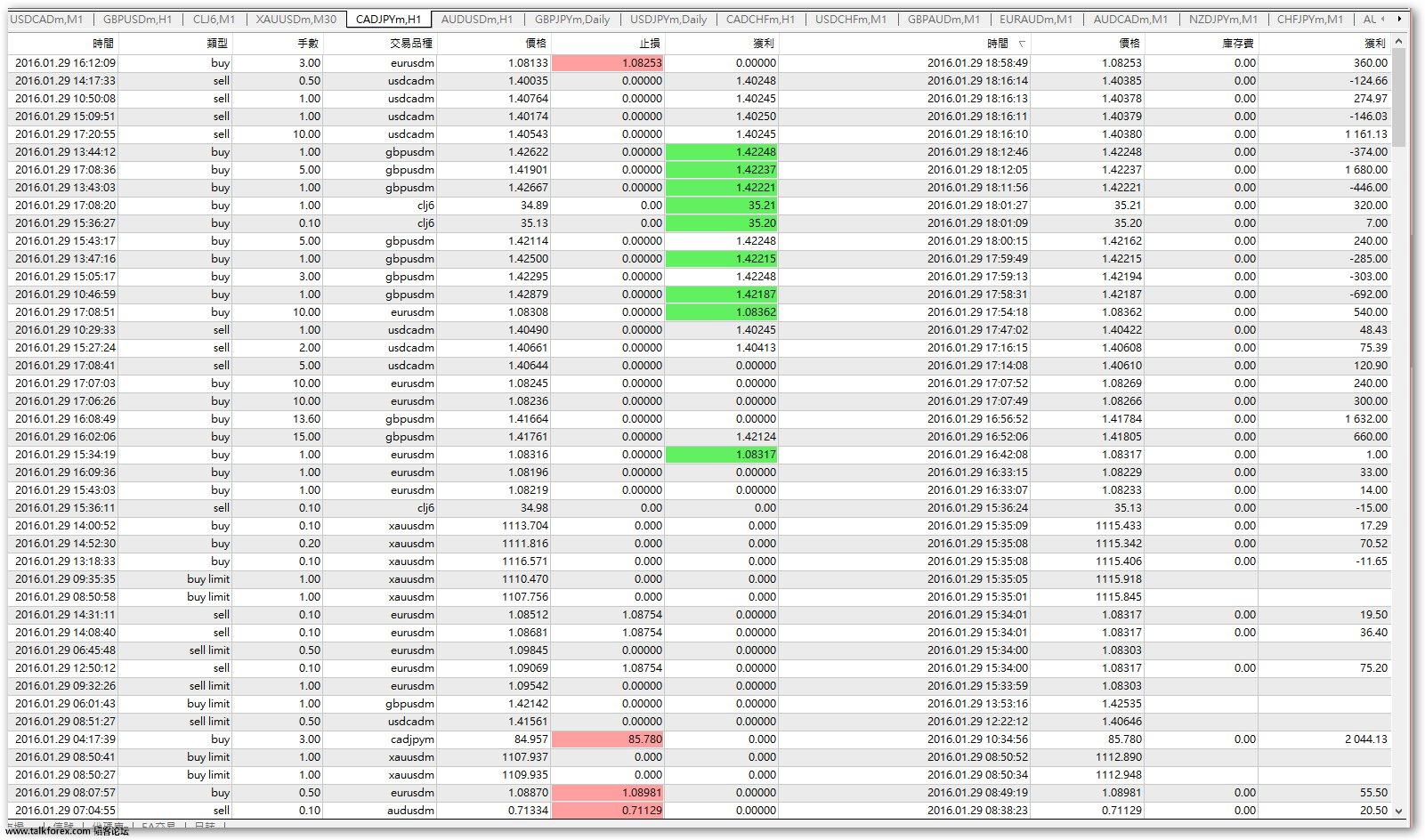This screenshot has width=1425, height=840.
Task: Click the profit value 1 632.00
Action: tap(1365, 419)
